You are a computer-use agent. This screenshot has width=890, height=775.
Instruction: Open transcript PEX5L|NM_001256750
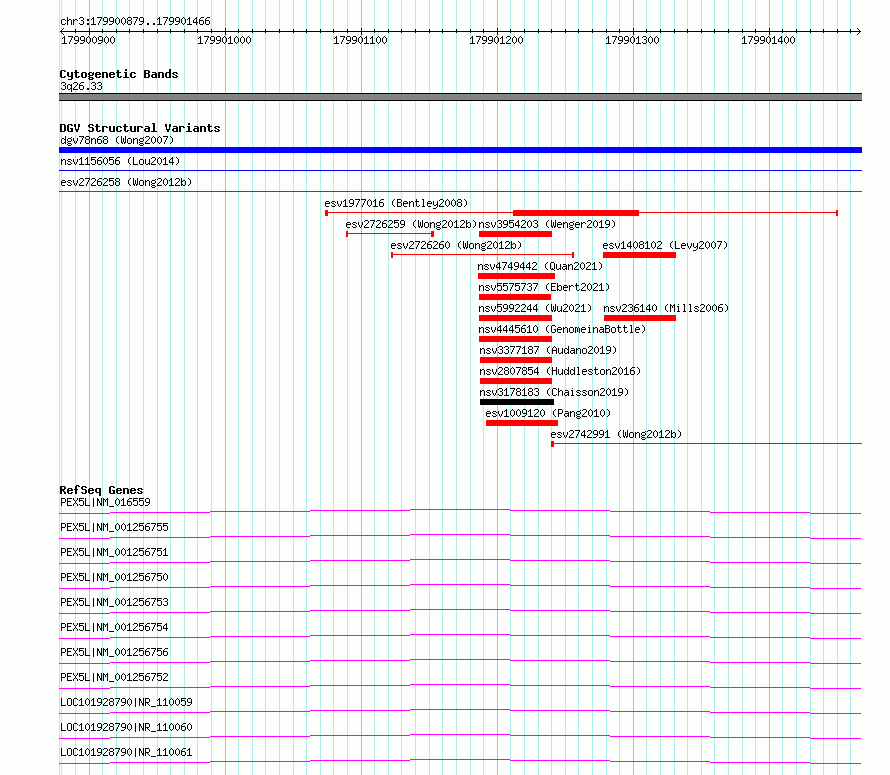click(114, 577)
